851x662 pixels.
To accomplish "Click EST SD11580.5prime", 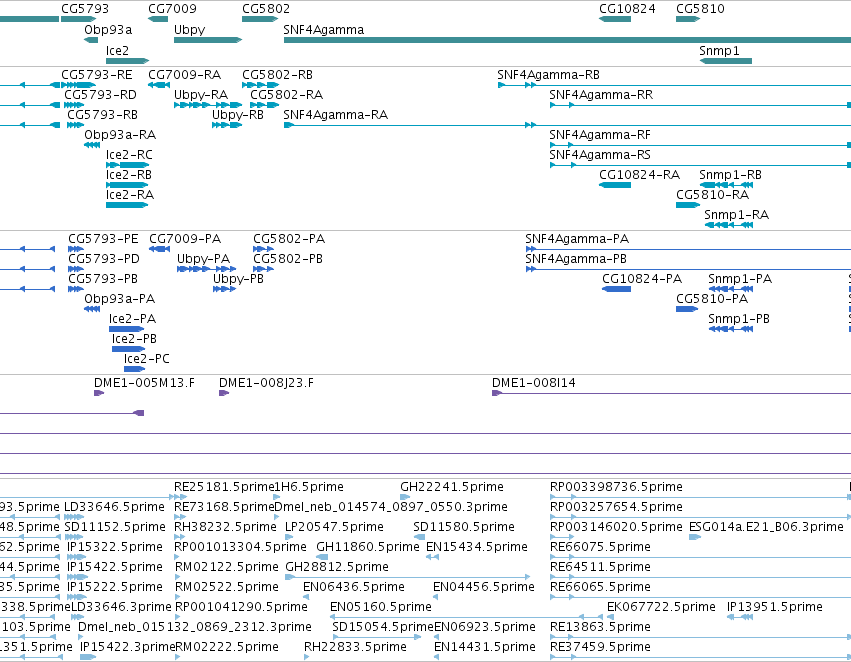I will tap(463, 527).
